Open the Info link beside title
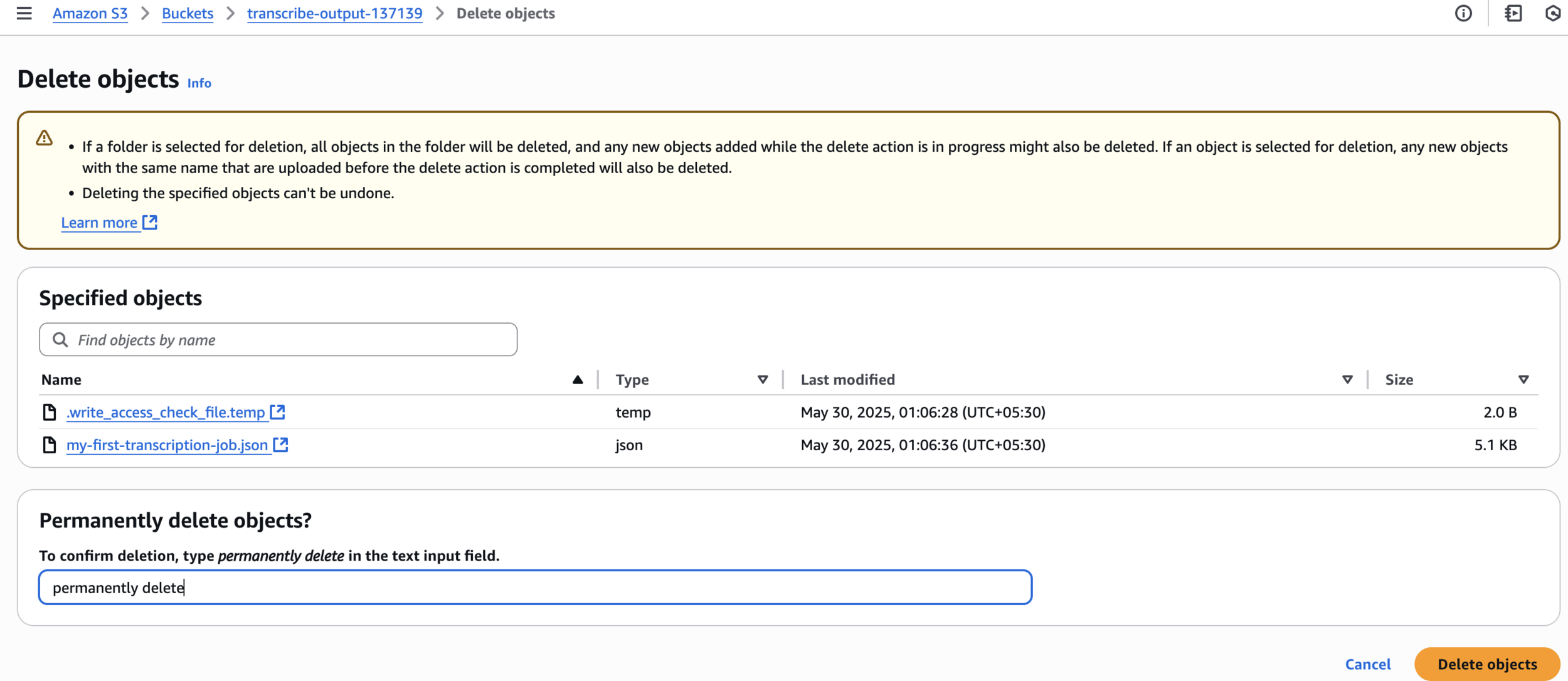 pyautogui.click(x=199, y=83)
